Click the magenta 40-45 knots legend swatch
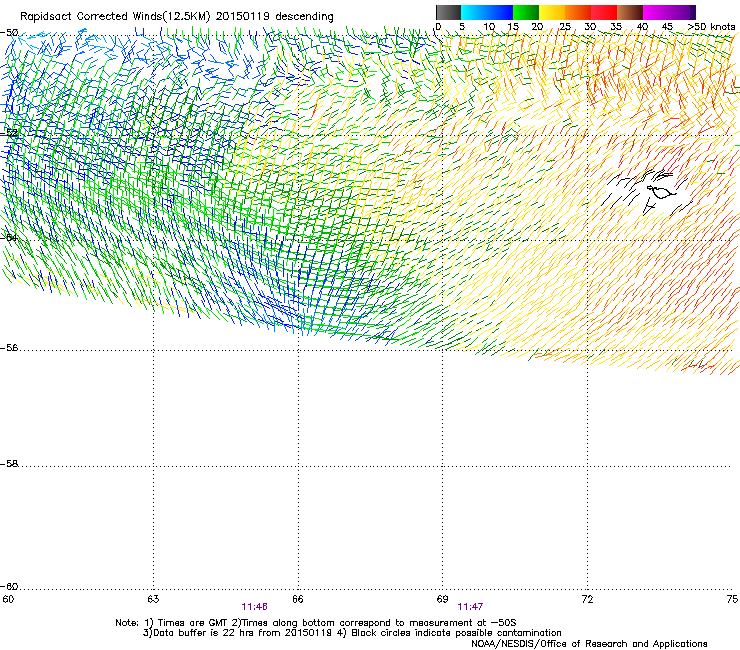740x650 pixels. 656,12
